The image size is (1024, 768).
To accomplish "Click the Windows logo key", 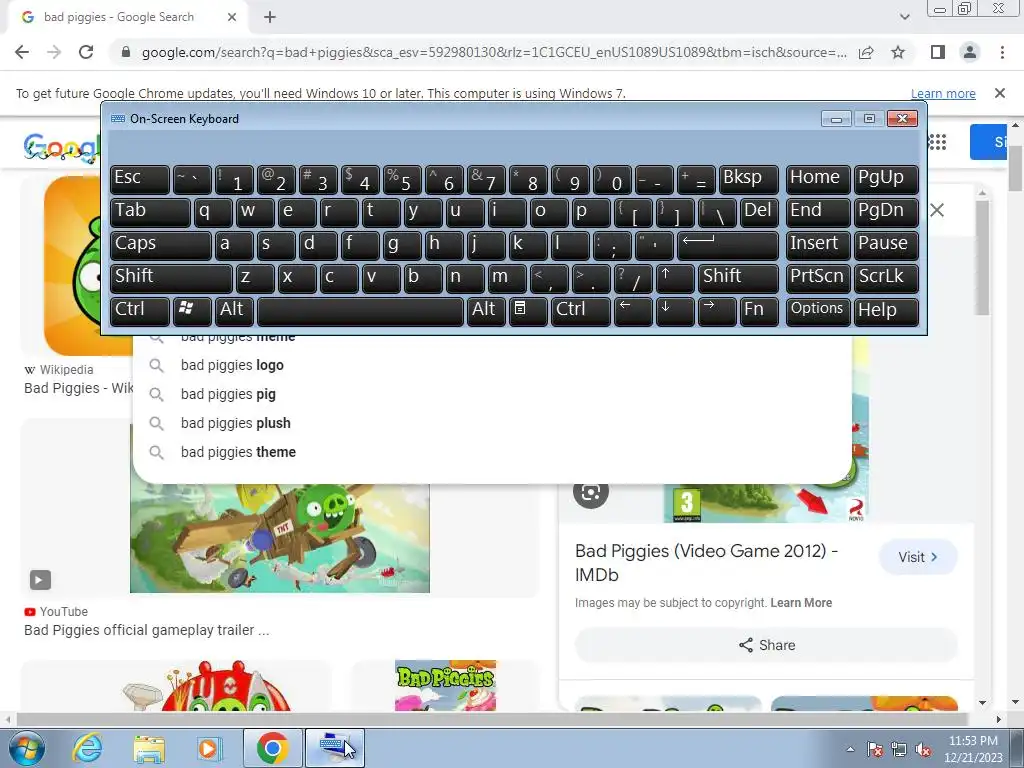I will (x=191, y=311).
